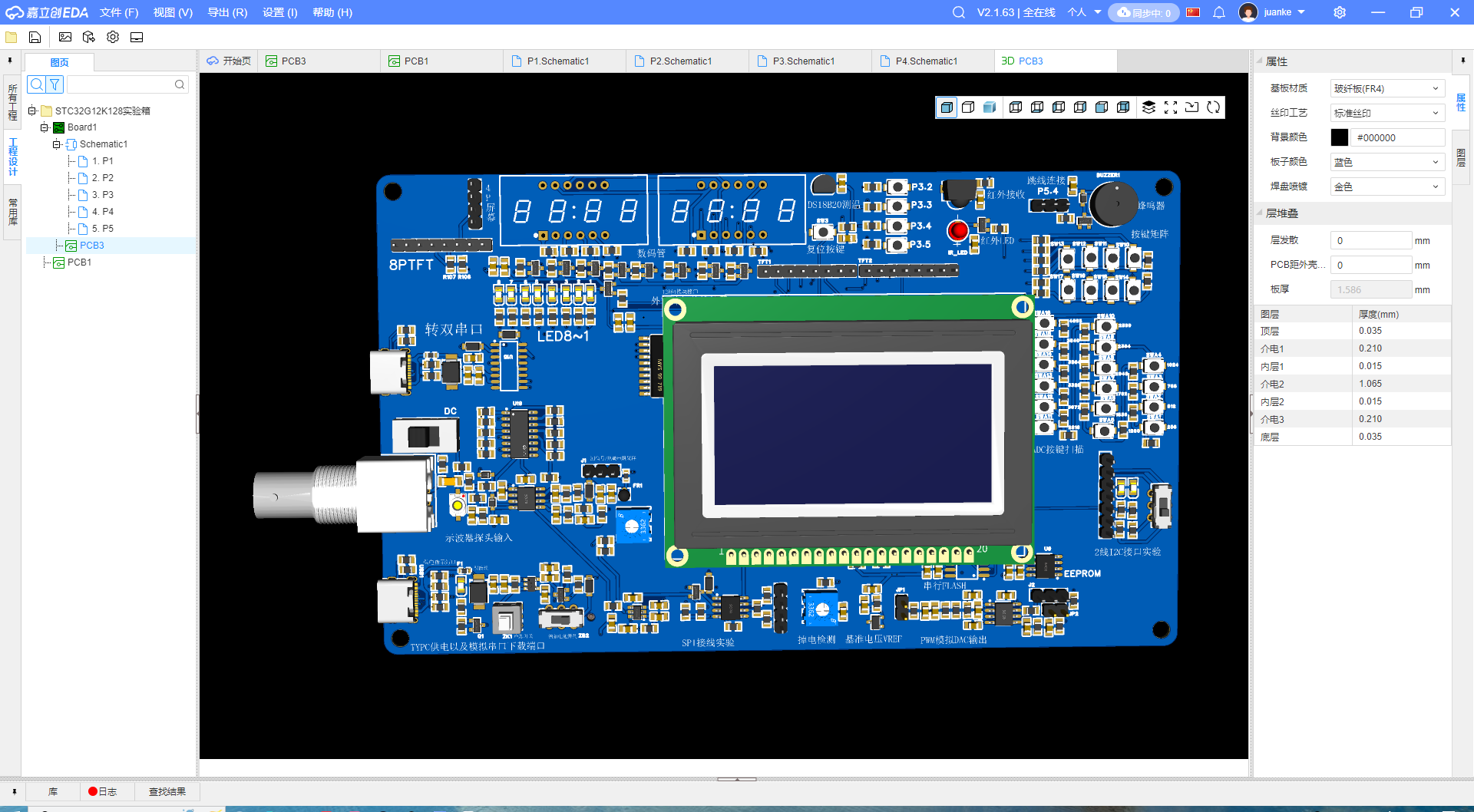Switch to the wireframe cube display mode
This screenshot has height=812, width=1474.
pos(968,107)
